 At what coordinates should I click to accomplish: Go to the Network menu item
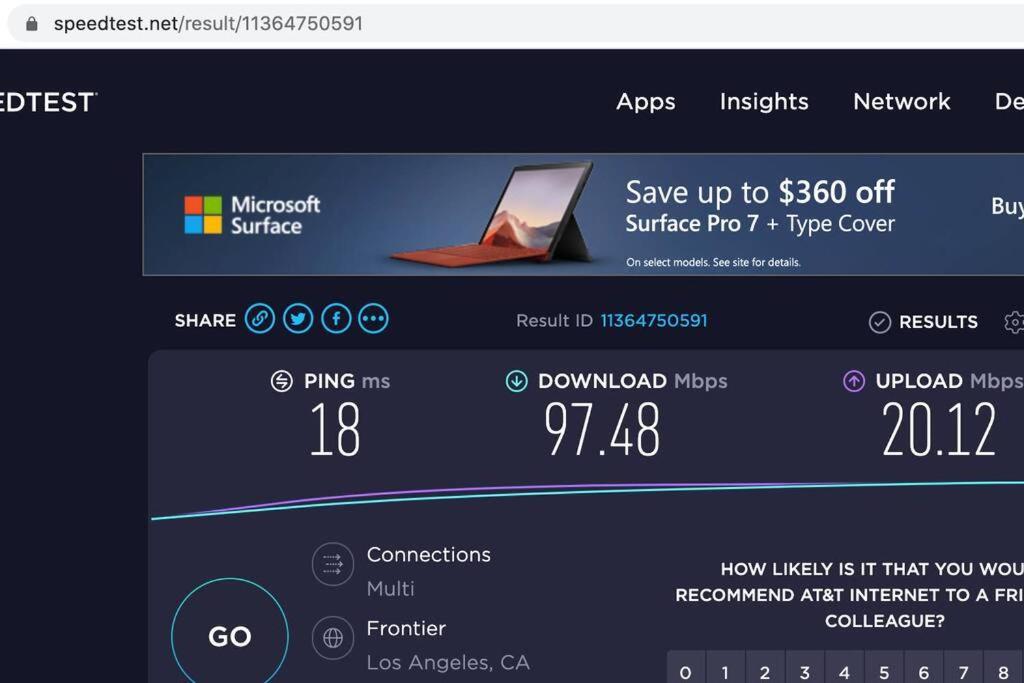pos(901,101)
